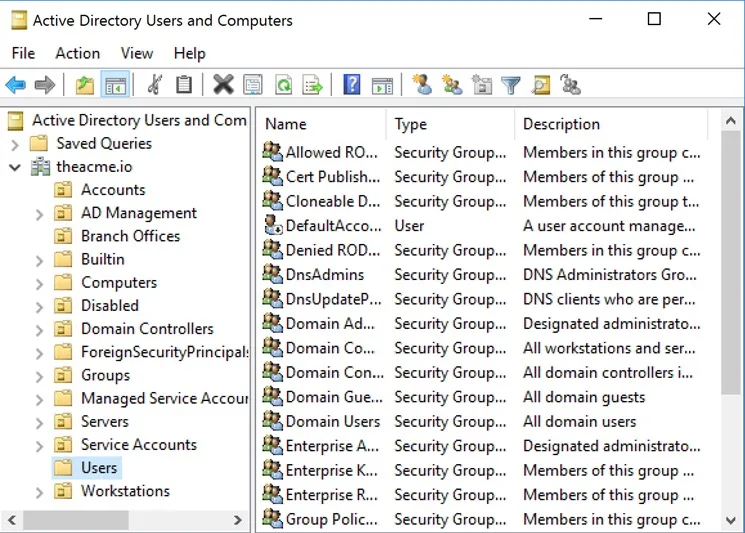Viewport: 745px width, 533px height.
Task: Open the Action menu
Action: (x=77, y=53)
